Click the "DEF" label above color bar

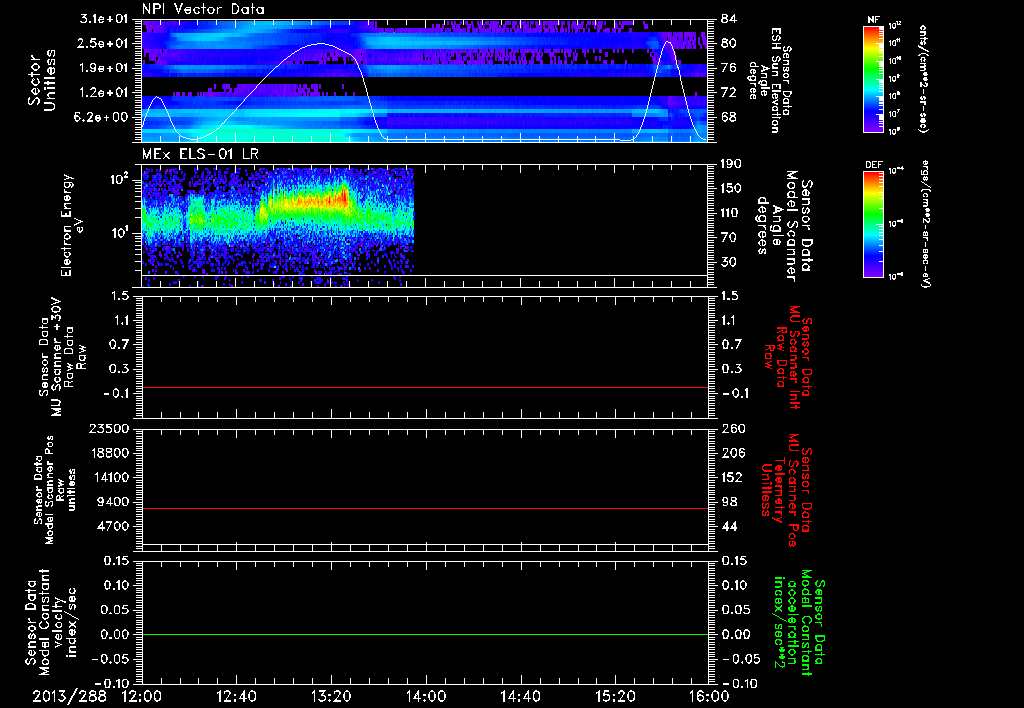(874, 165)
